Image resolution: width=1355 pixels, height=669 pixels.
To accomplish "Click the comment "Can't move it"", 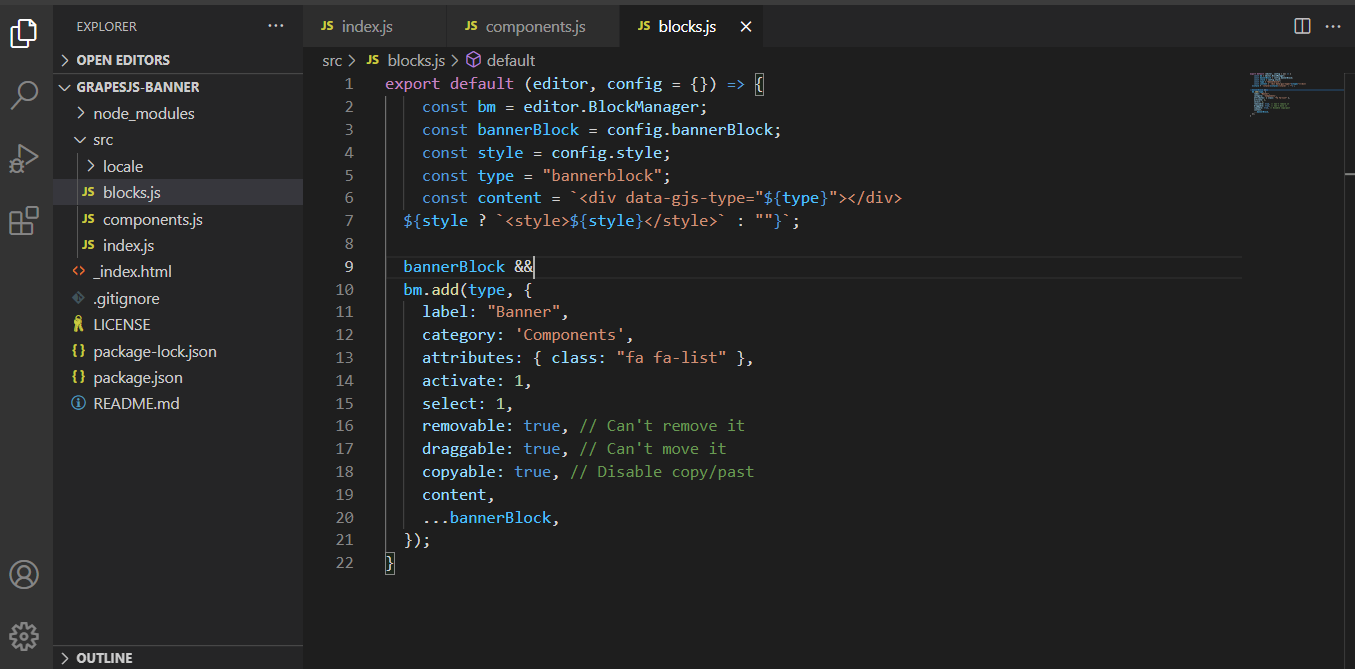I will click(x=653, y=449).
